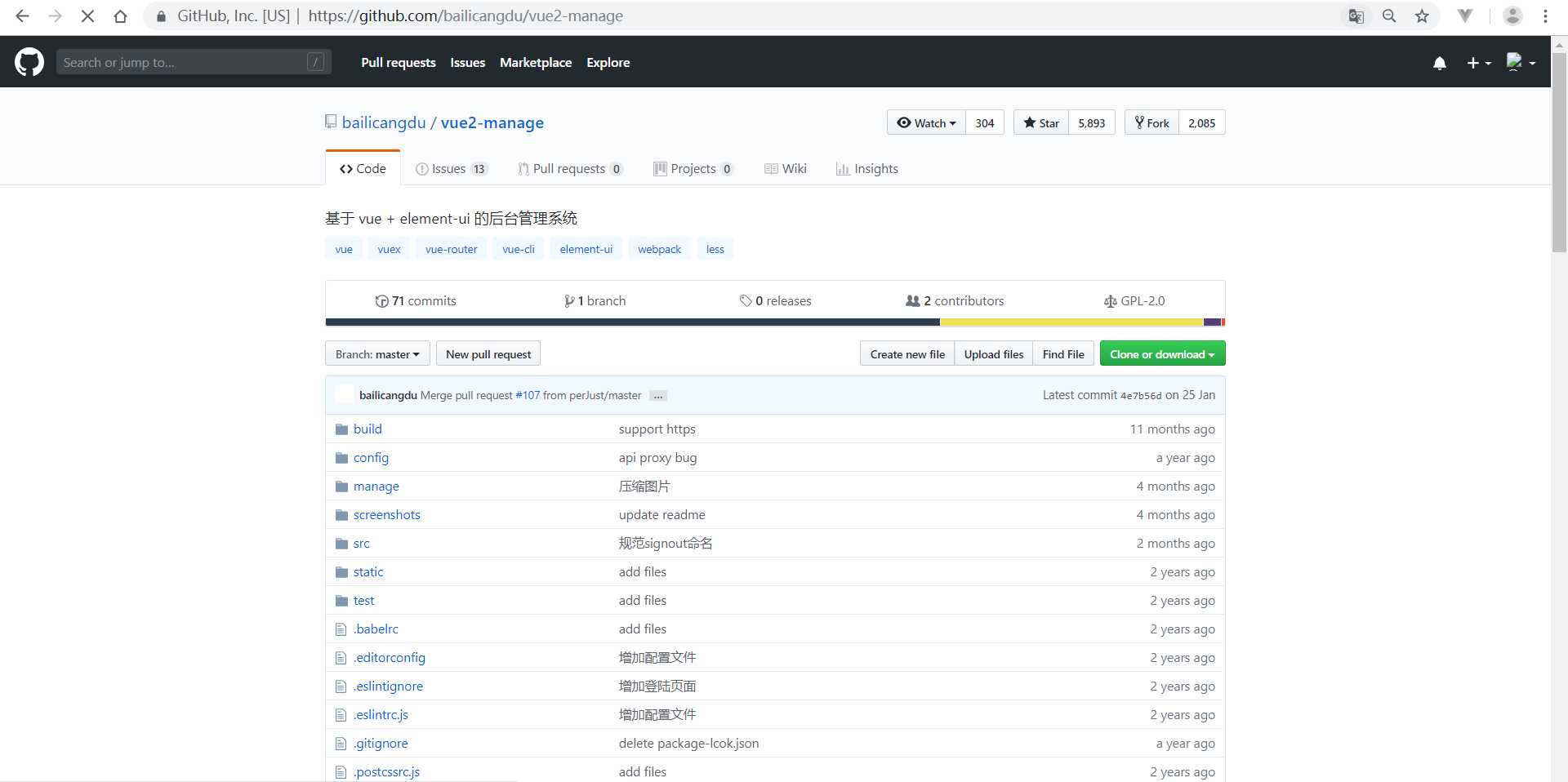Click the Find File button
Viewport: 1568px width, 782px height.
pos(1063,354)
